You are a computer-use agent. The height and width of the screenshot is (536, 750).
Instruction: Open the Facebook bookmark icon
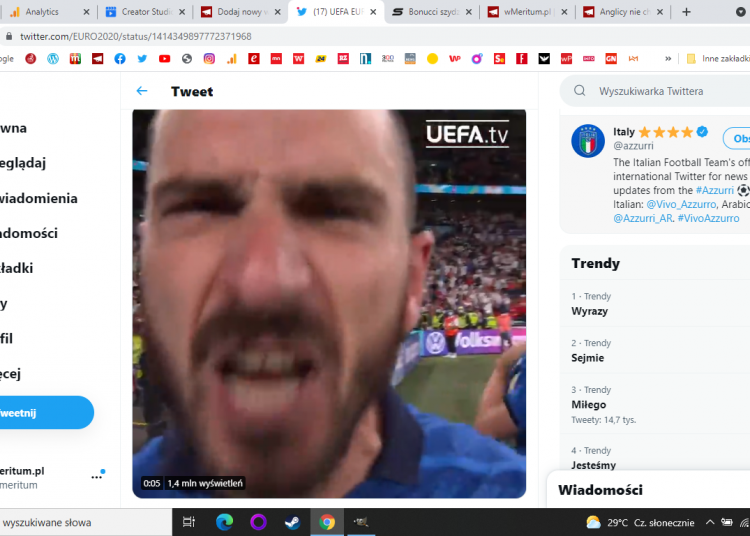point(120,59)
